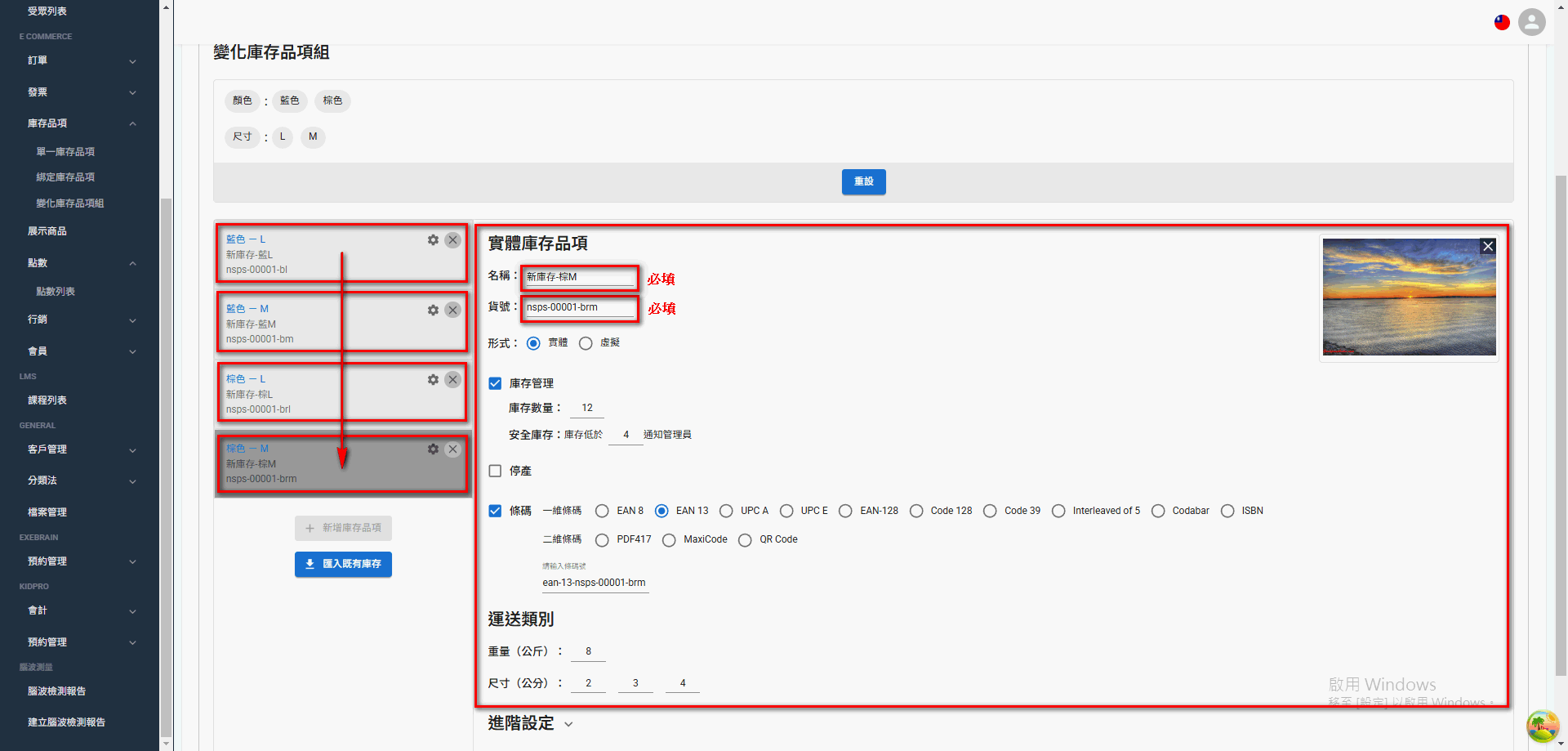This screenshot has height=751, width=1568.
Task: Open settings gear for 藍色 – M variant
Action: [x=433, y=311]
